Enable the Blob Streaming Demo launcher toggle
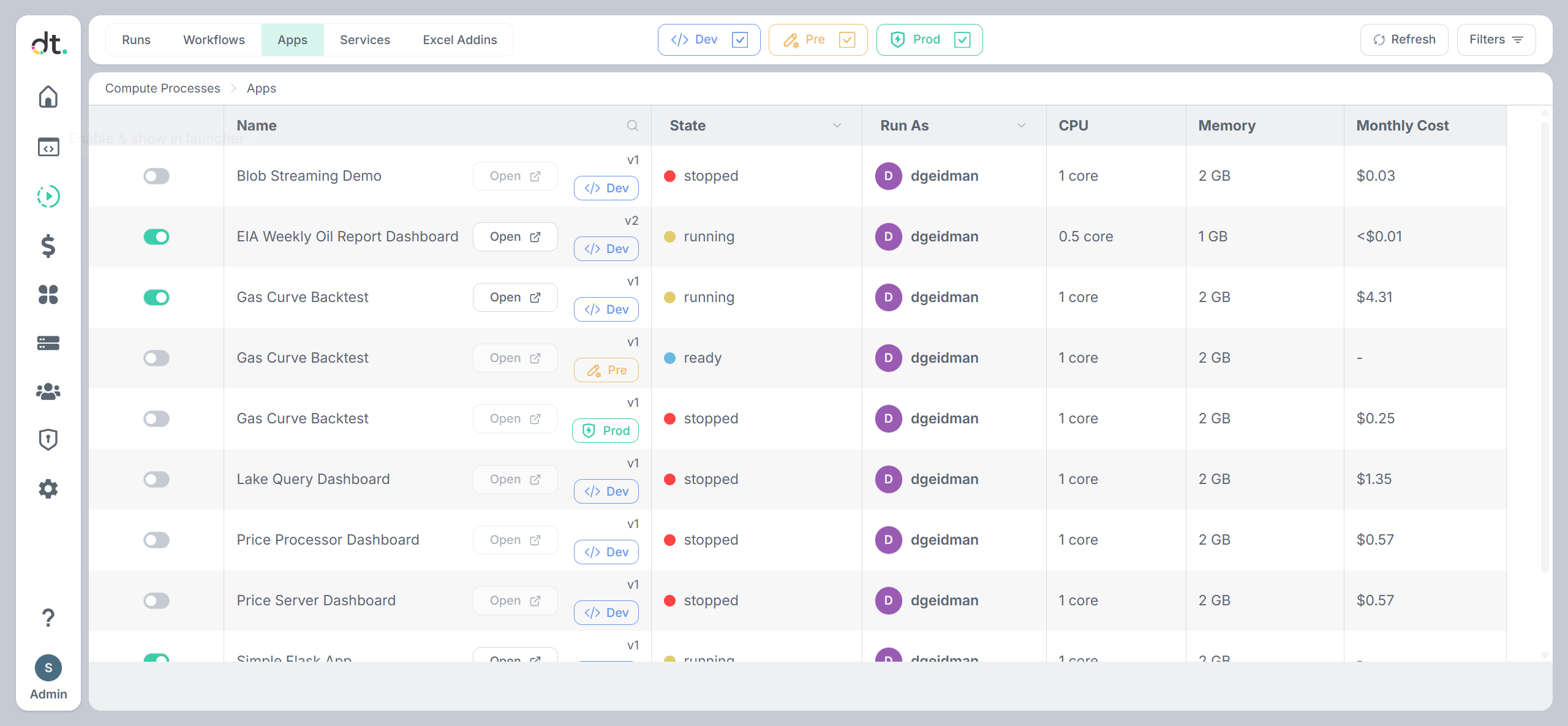 156,176
